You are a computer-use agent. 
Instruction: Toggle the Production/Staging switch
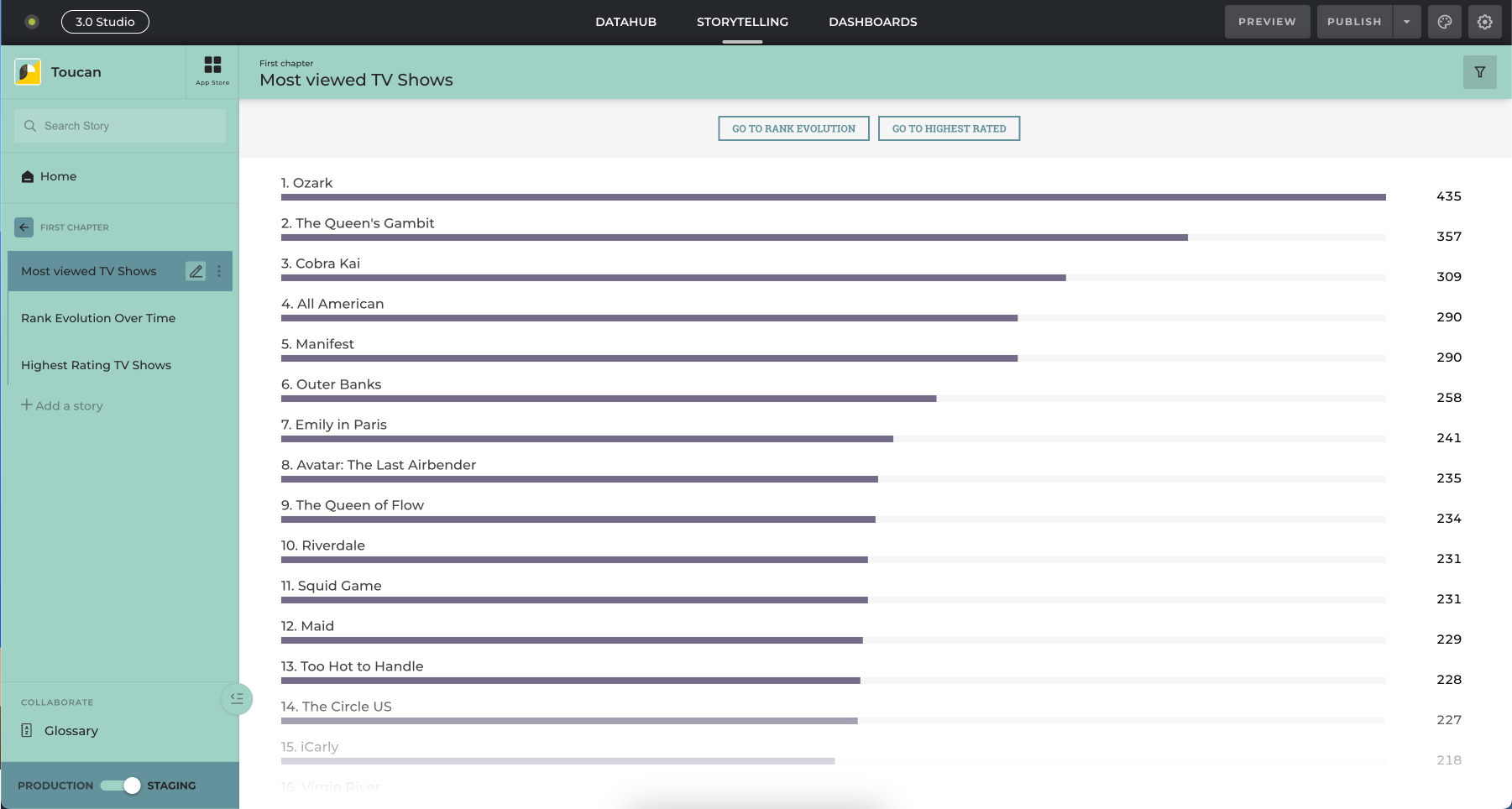coord(121,786)
